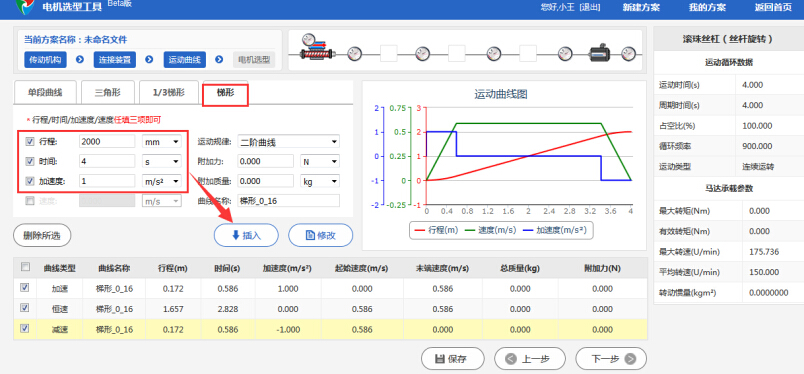Uncheck the 行程 checkbox
The width and height of the screenshot is (804, 374).
pyautogui.click(x=30, y=142)
